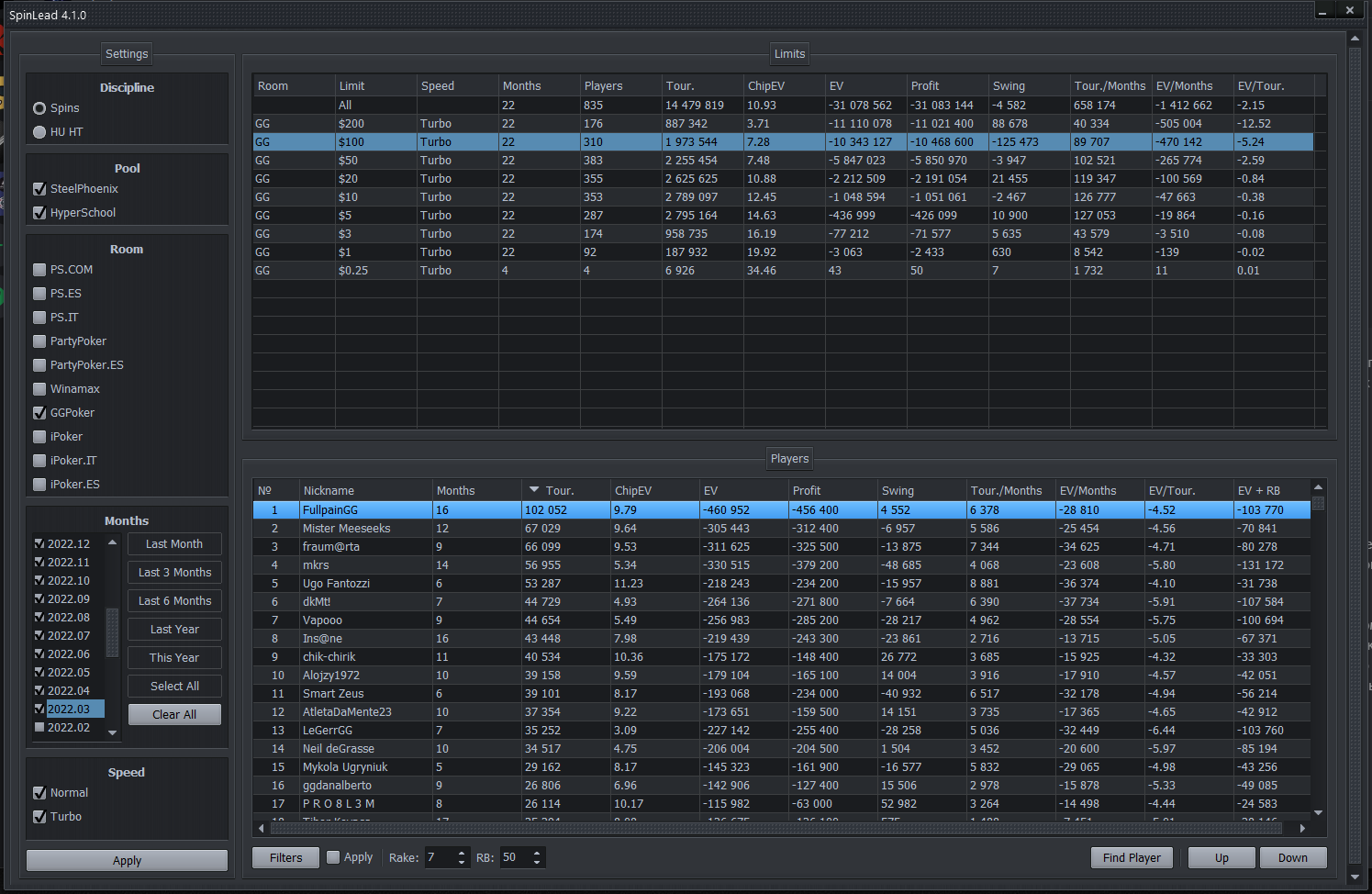Viewport: 1372px width, 894px height.
Task: Increase the Rake value with the up arrow
Action: tap(462, 852)
